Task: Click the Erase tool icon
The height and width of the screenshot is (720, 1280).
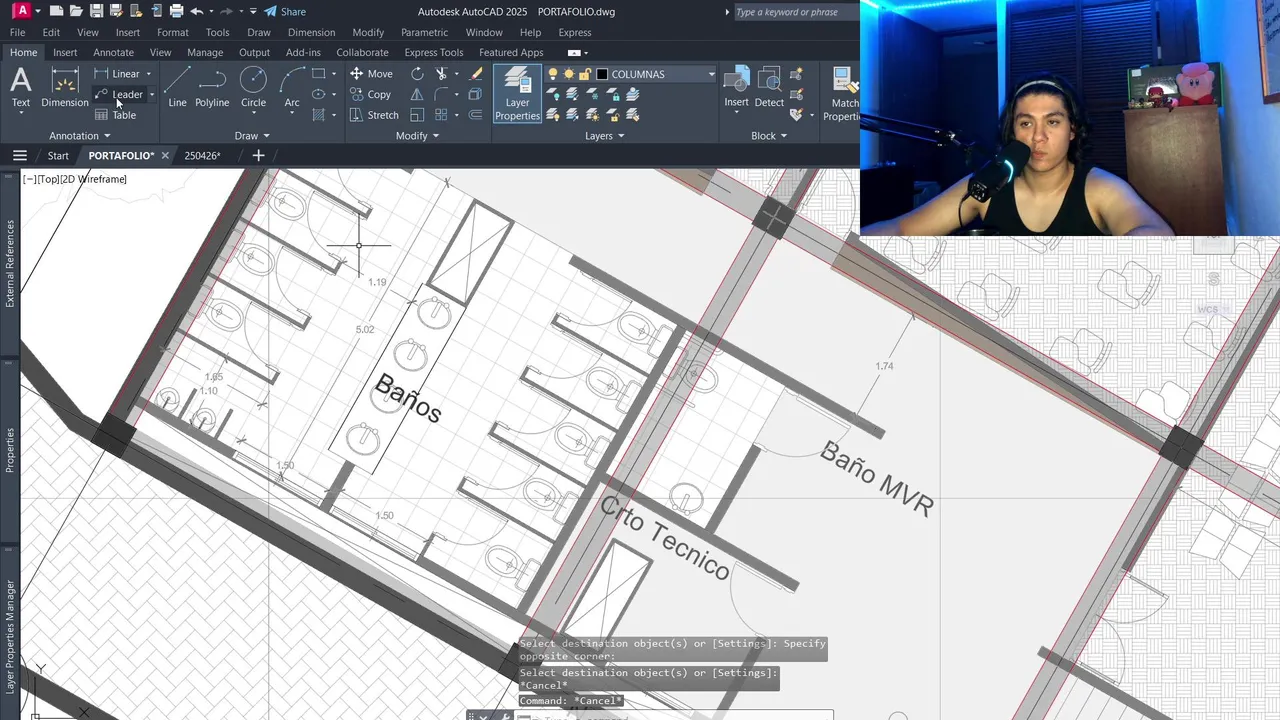Action: (x=476, y=74)
